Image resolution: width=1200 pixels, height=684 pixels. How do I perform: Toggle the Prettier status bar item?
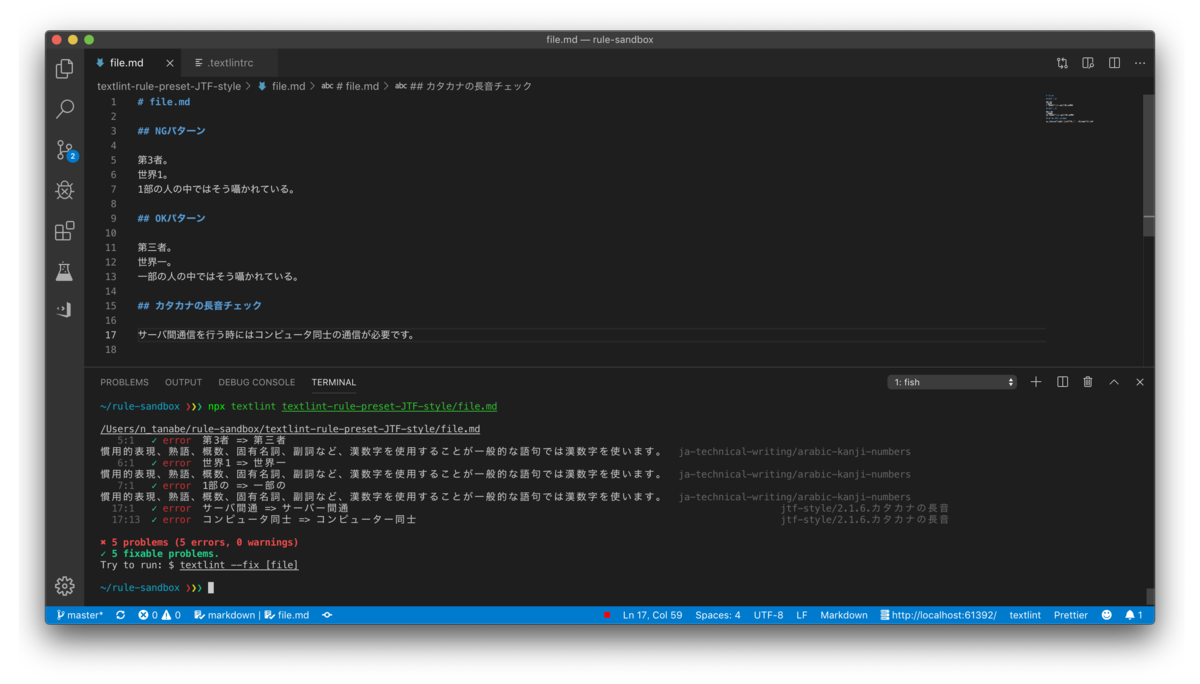tap(1070, 615)
